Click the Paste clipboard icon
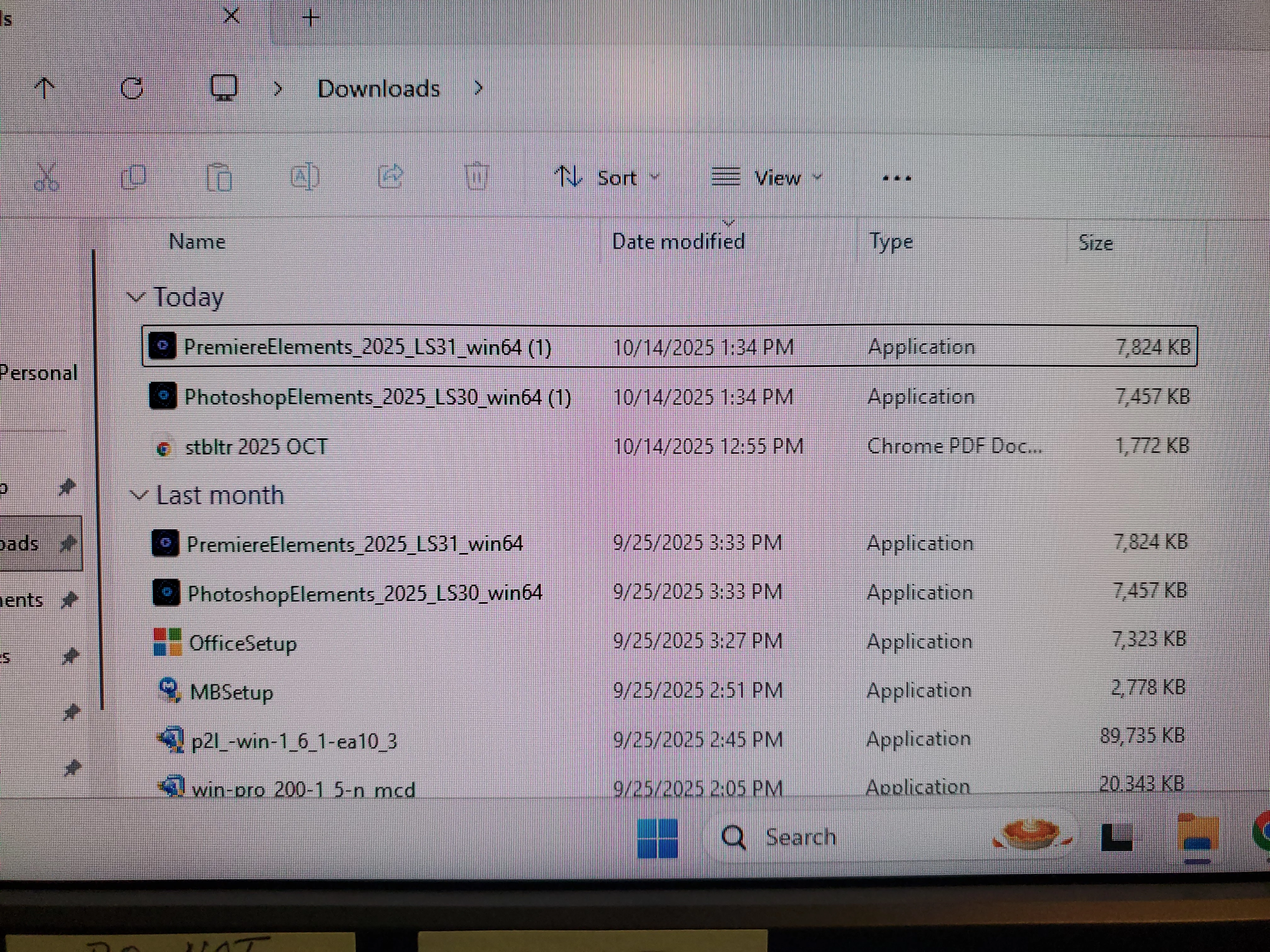Viewport: 1270px width, 952px height. point(219,177)
